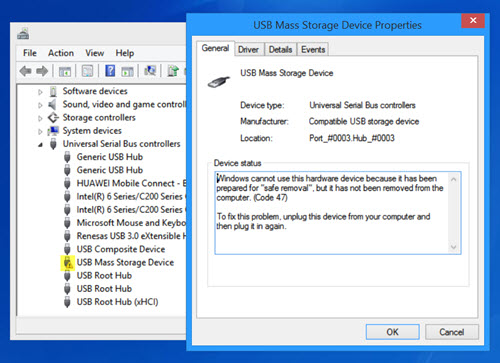
Task: Click the Device Manager title bar icon
Action: pos(23,34)
